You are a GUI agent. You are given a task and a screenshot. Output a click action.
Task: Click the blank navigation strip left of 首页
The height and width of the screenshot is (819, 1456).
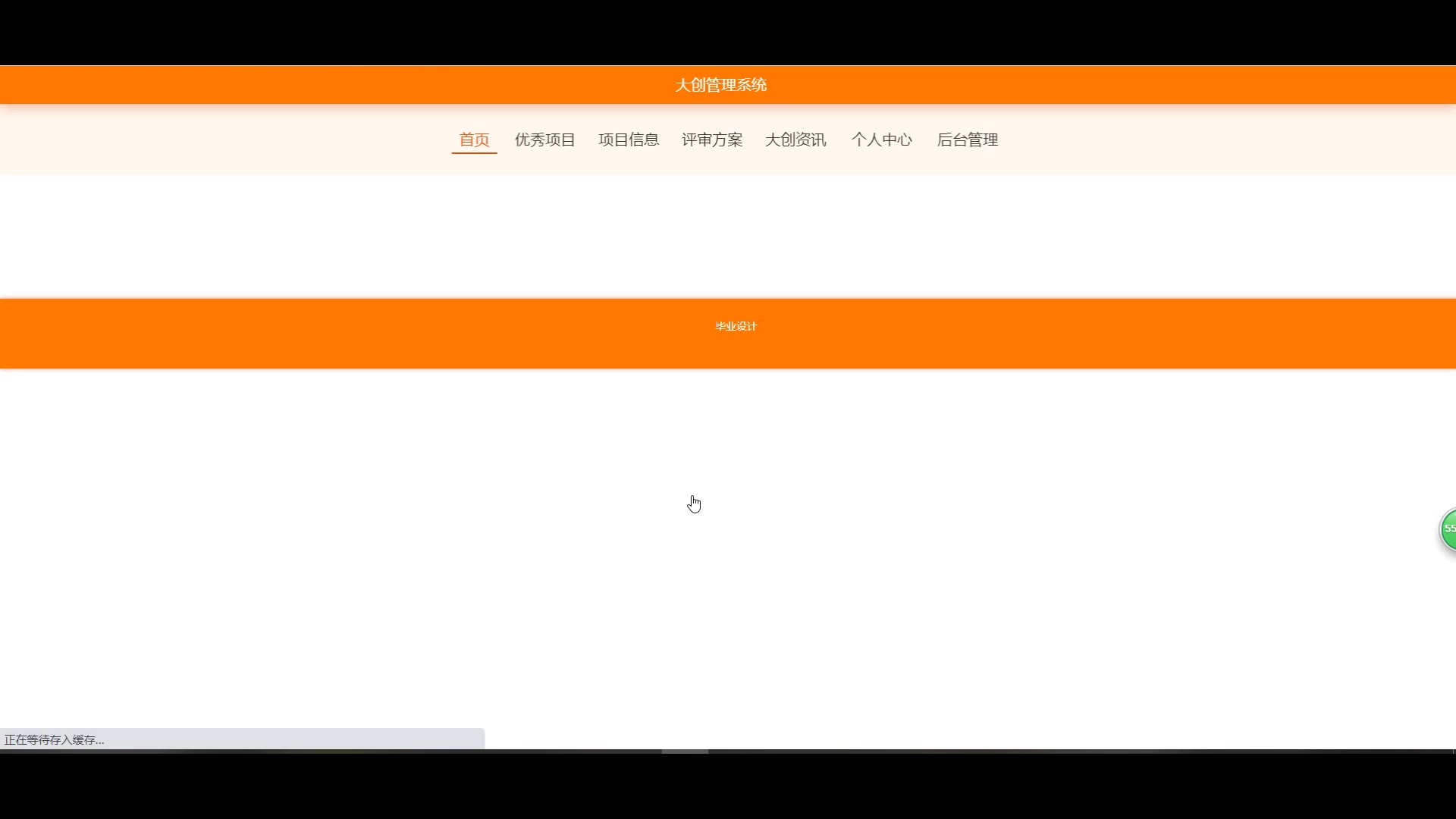227,140
